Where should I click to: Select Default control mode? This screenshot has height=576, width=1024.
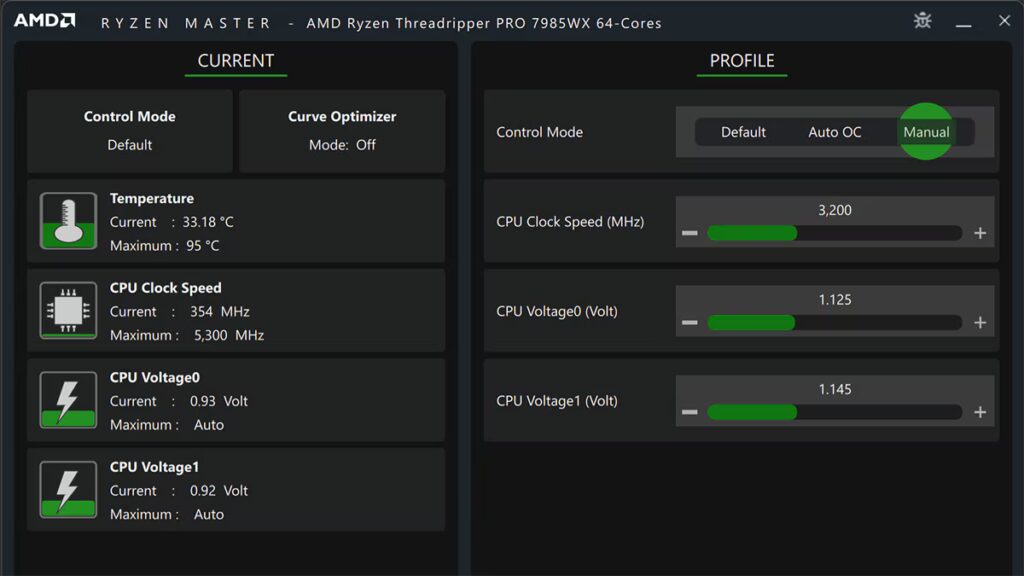743,131
